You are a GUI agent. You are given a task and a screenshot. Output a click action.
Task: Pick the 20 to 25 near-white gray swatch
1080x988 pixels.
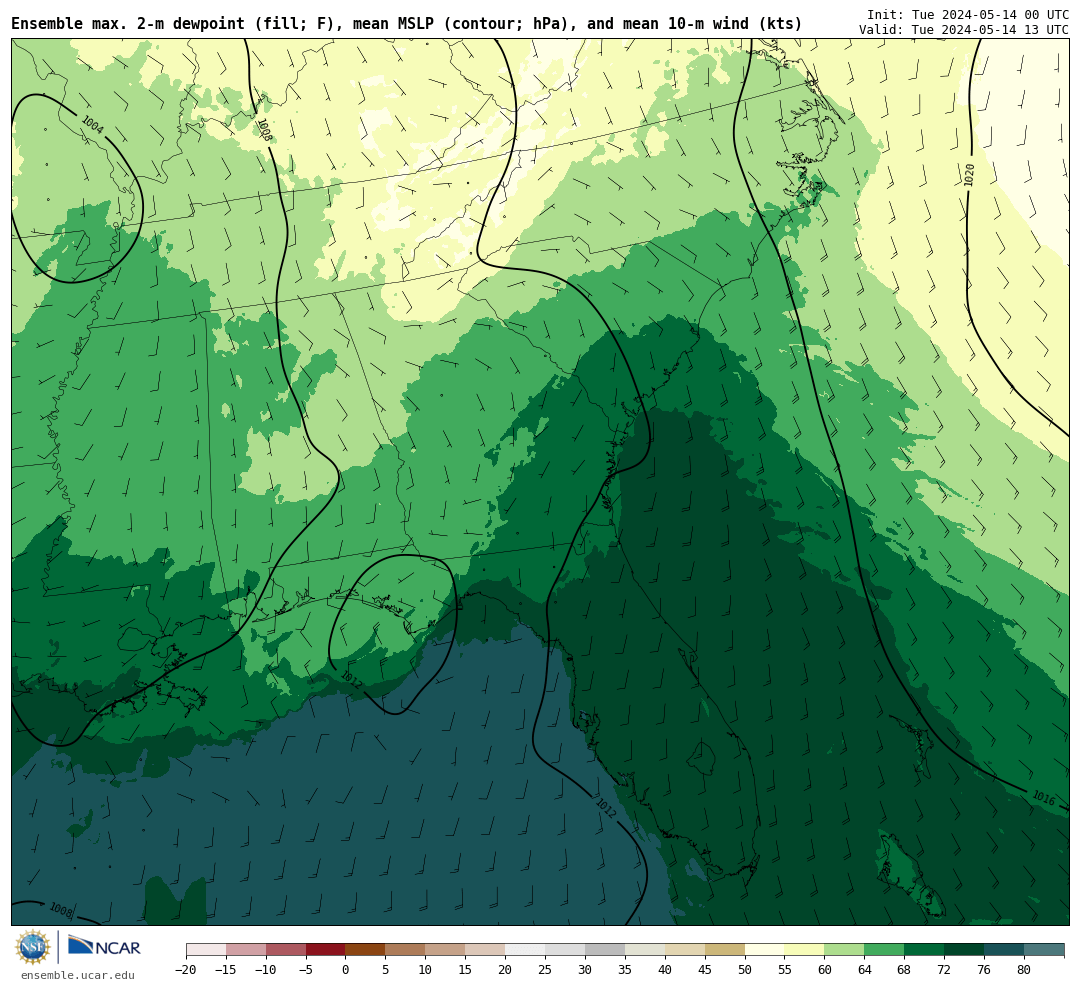coord(526,950)
